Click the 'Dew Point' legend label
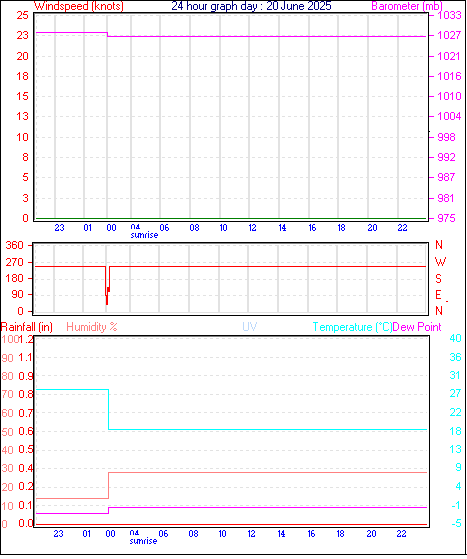The width and height of the screenshot is (467, 559). coord(417,327)
